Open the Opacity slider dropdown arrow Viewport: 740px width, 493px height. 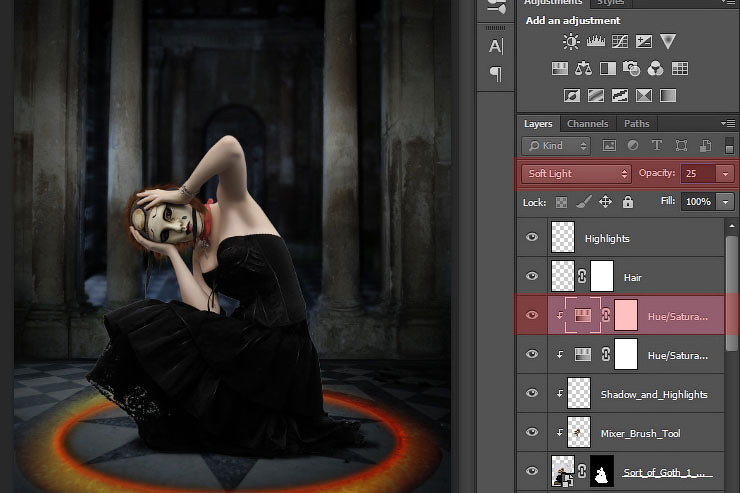[x=724, y=173]
